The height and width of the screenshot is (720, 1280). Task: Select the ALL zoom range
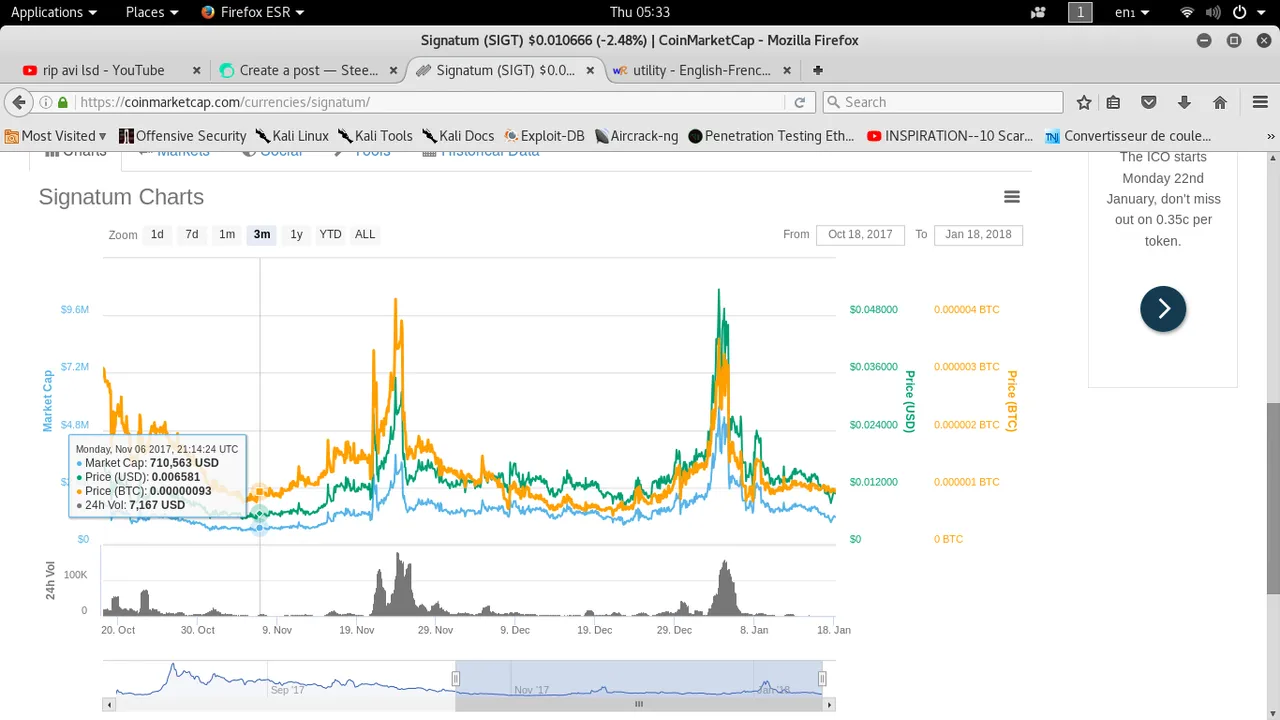365,234
